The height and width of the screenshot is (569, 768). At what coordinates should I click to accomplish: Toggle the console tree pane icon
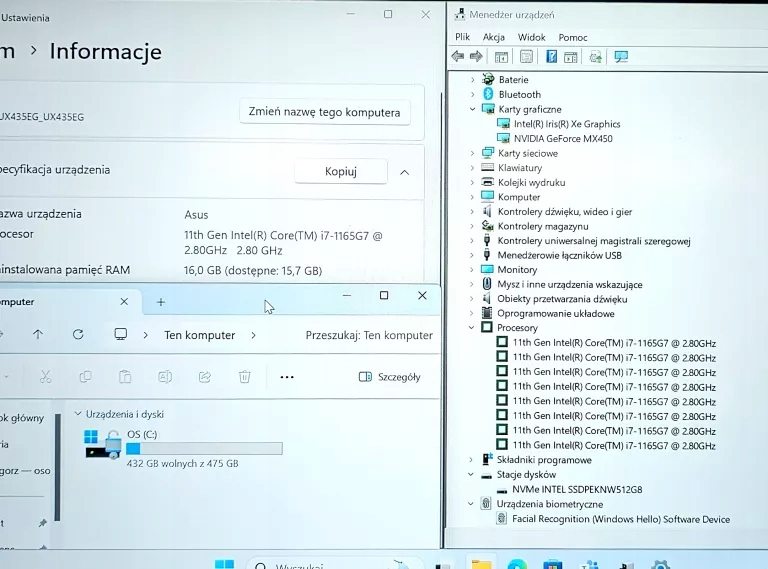(501, 57)
